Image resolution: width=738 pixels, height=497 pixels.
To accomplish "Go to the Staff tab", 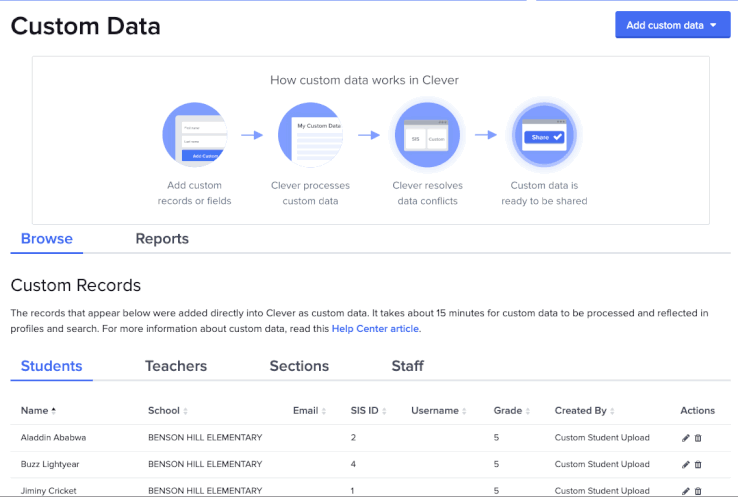I will (x=407, y=366).
